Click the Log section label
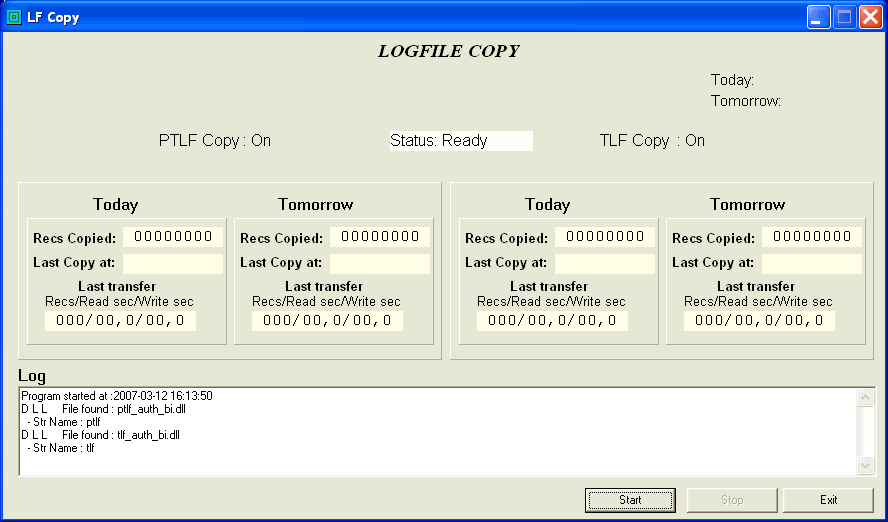Image resolution: width=888 pixels, height=522 pixels. [x=32, y=376]
